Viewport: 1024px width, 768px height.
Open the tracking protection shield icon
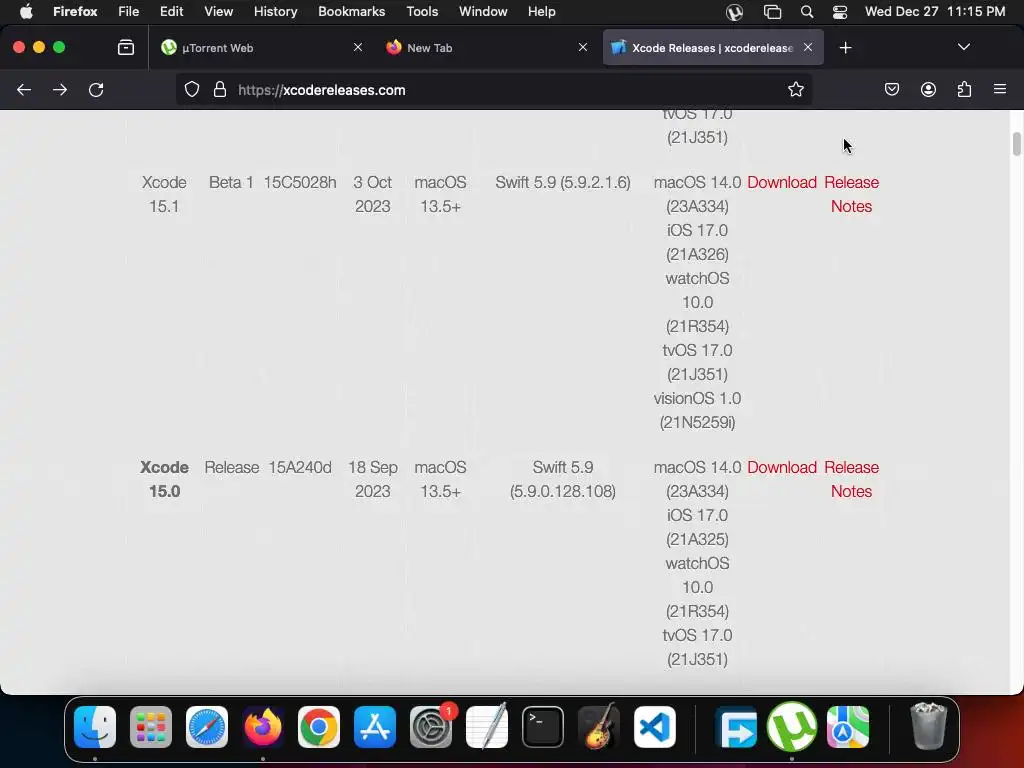click(x=191, y=89)
